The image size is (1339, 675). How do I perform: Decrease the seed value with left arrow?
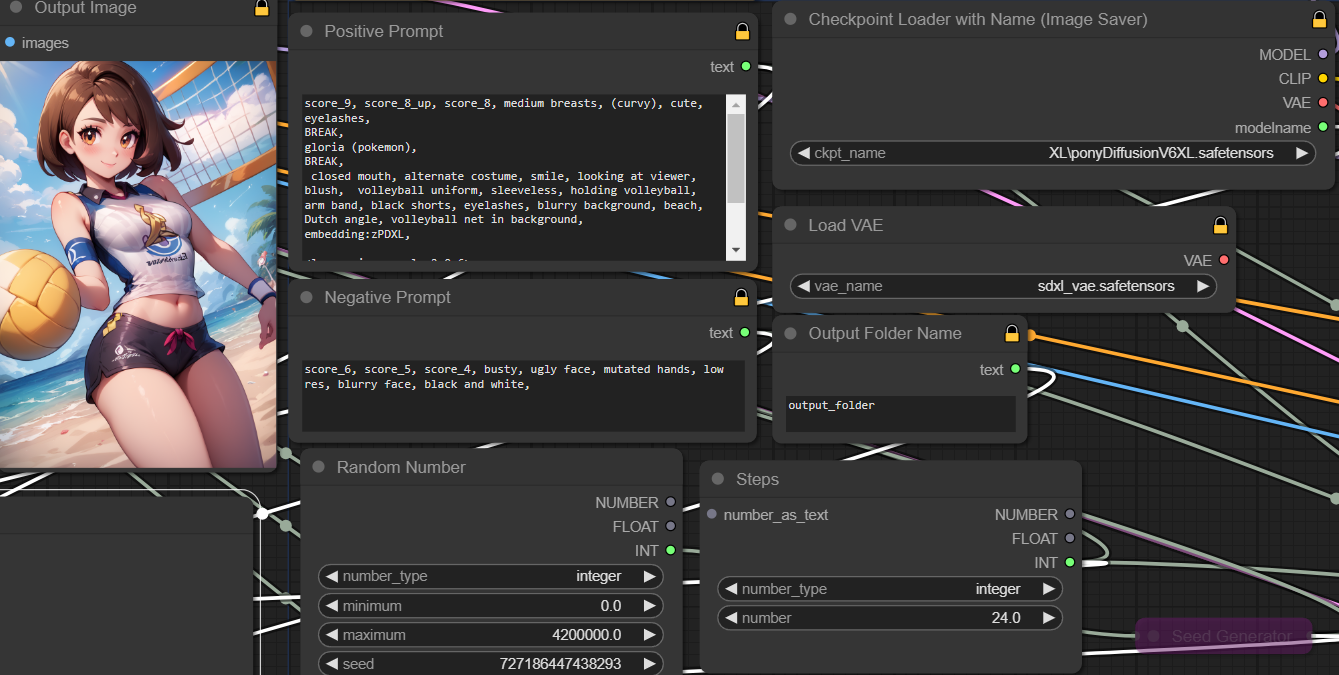tap(330, 663)
